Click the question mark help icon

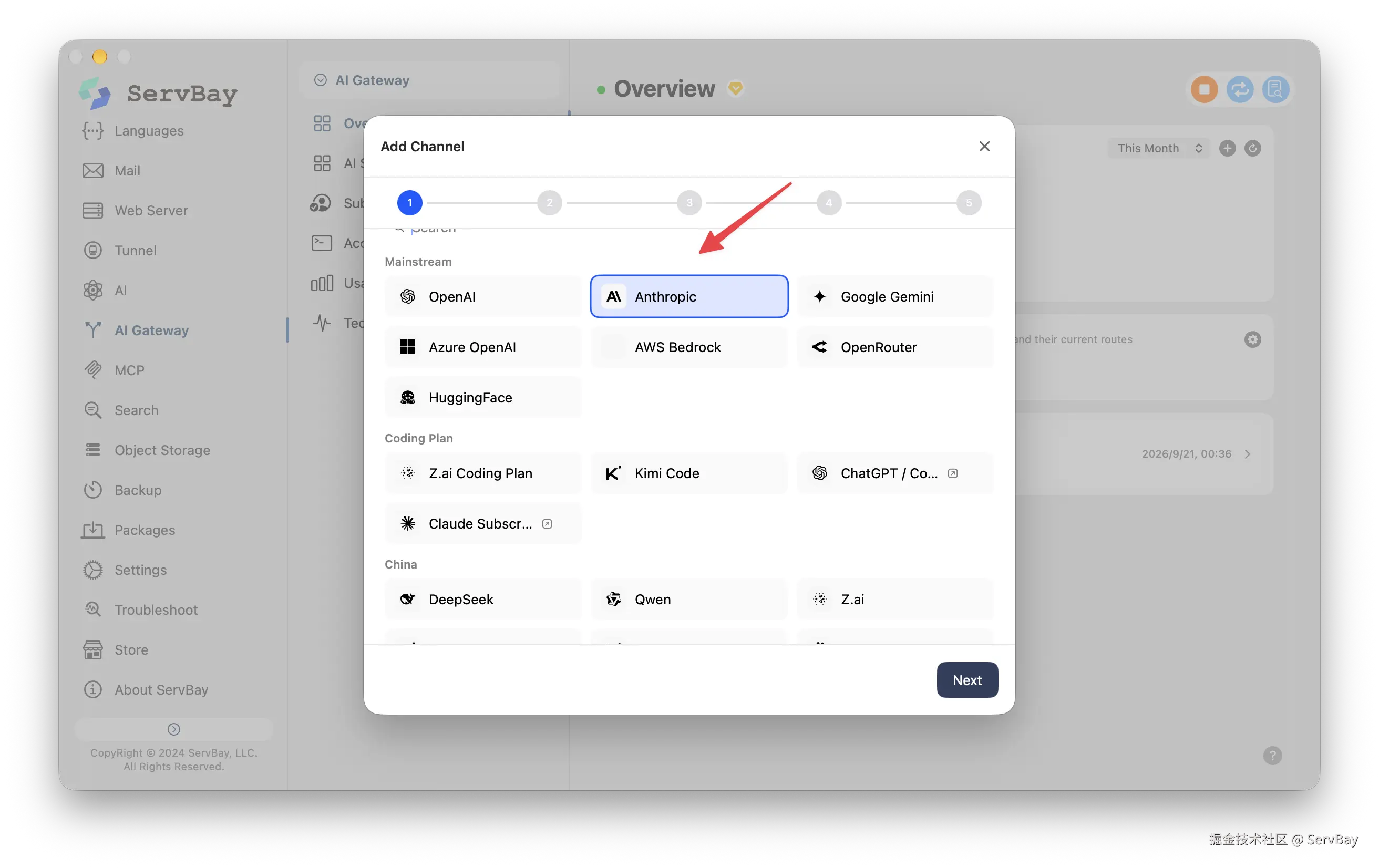[x=1272, y=755]
